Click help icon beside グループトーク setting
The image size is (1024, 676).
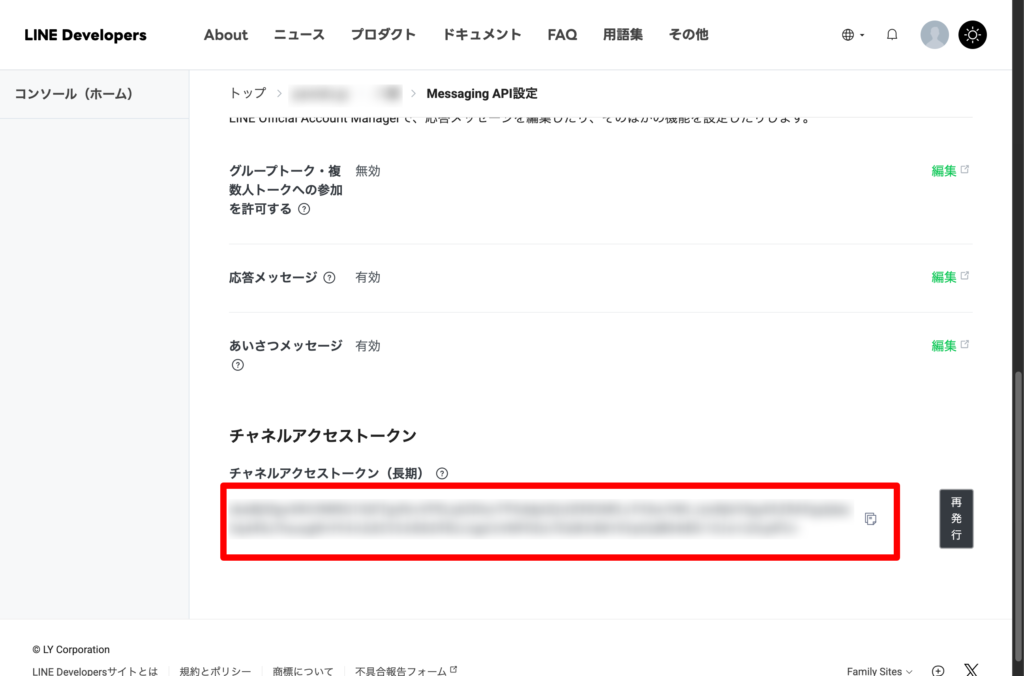coord(304,210)
